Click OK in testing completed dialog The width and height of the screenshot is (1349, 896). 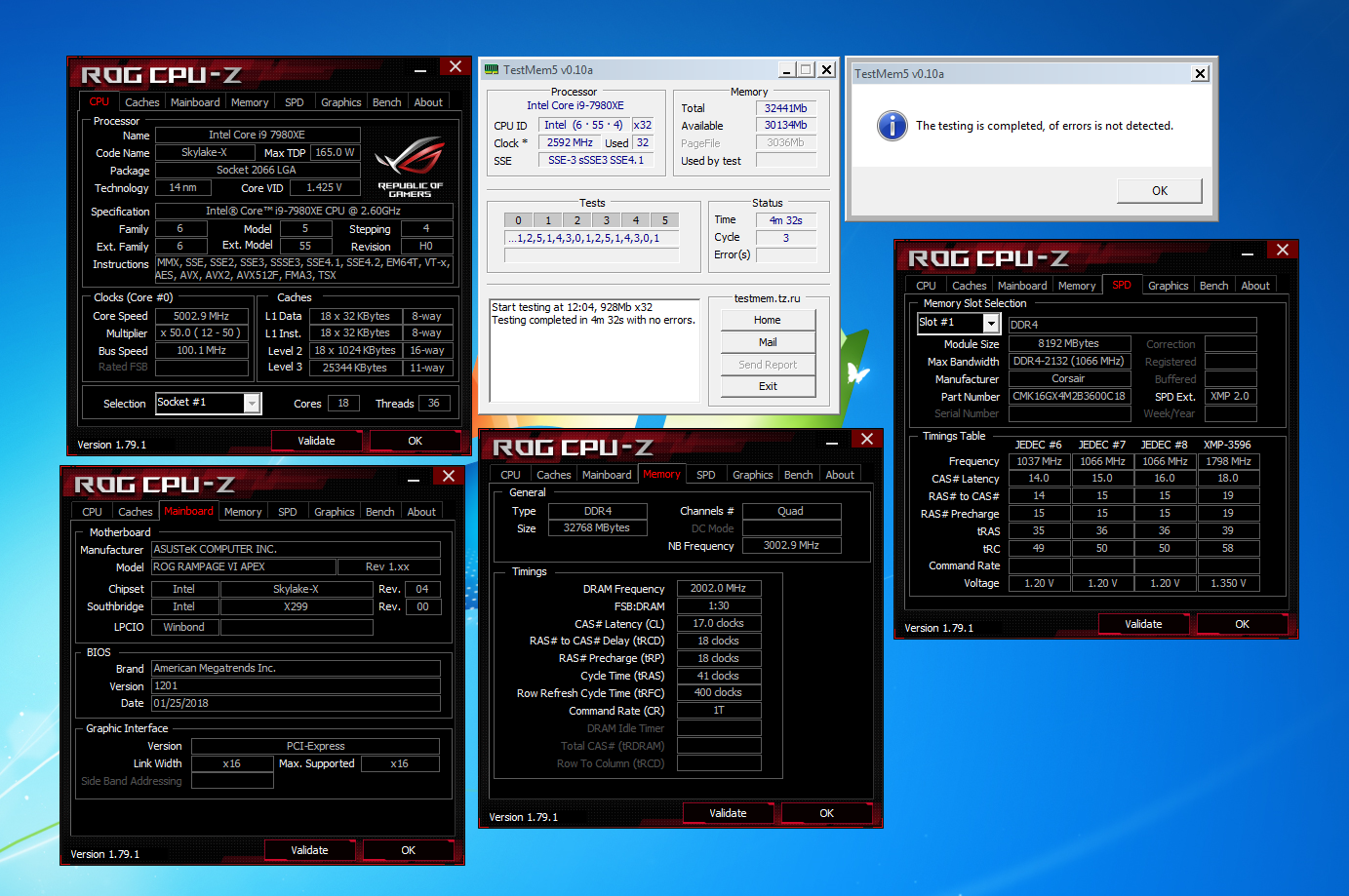pyautogui.click(x=1159, y=190)
